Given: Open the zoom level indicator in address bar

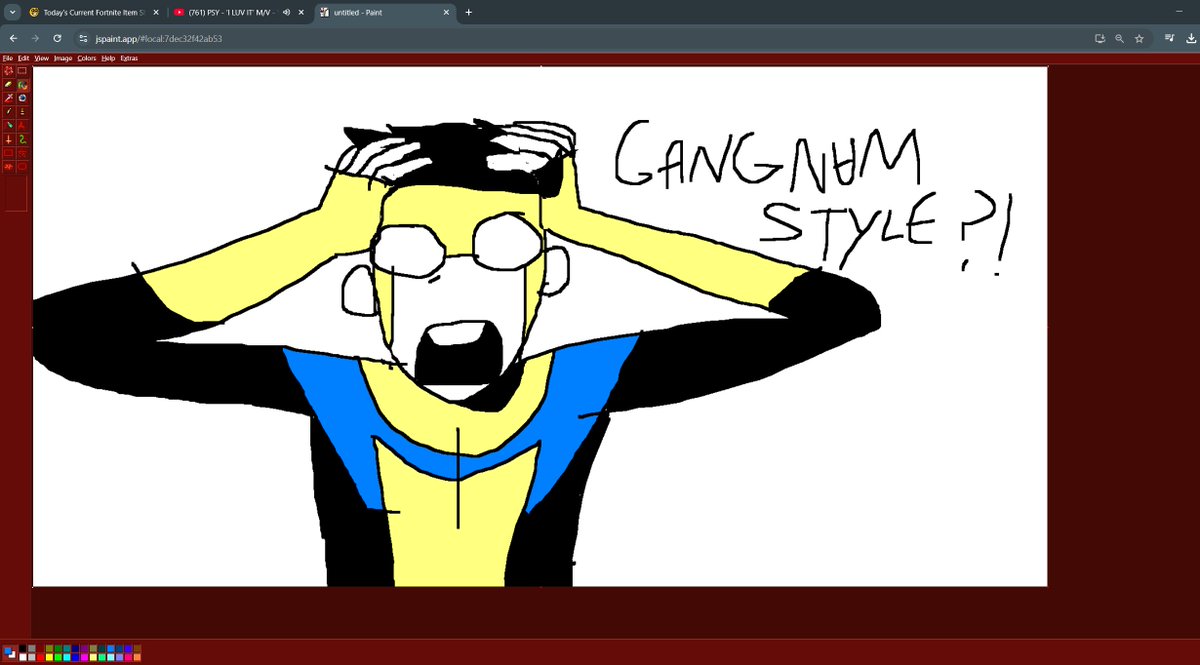Looking at the screenshot, I should (x=1120, y=38).
